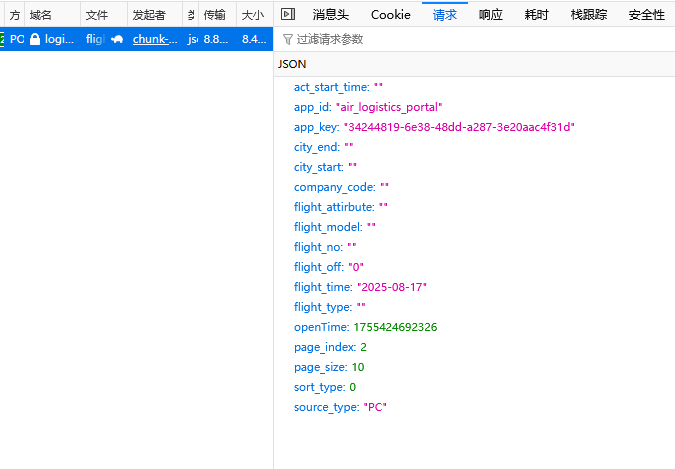This screenshot has height=469, width=675.
Task: Click the turtle slow-request icon
Action: click(x=117, y=39)
